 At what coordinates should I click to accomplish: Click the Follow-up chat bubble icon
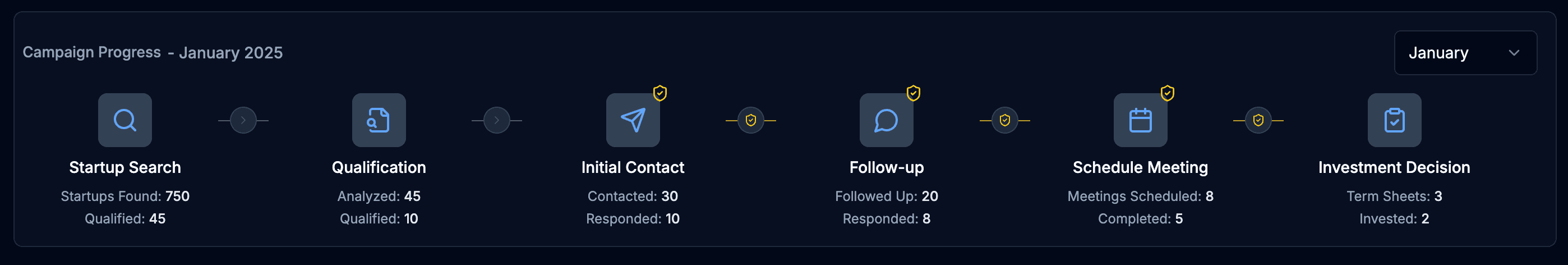coord(886,120)
